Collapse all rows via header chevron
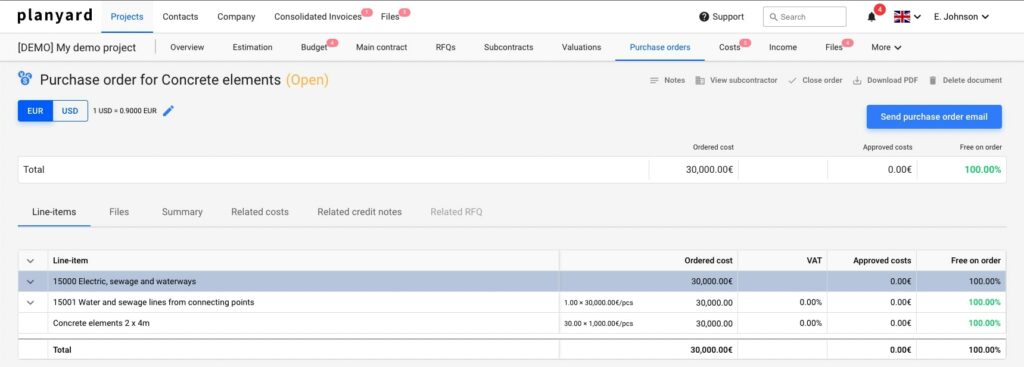The height and width of the screenshot is (367, 1024). click(30, 261)
